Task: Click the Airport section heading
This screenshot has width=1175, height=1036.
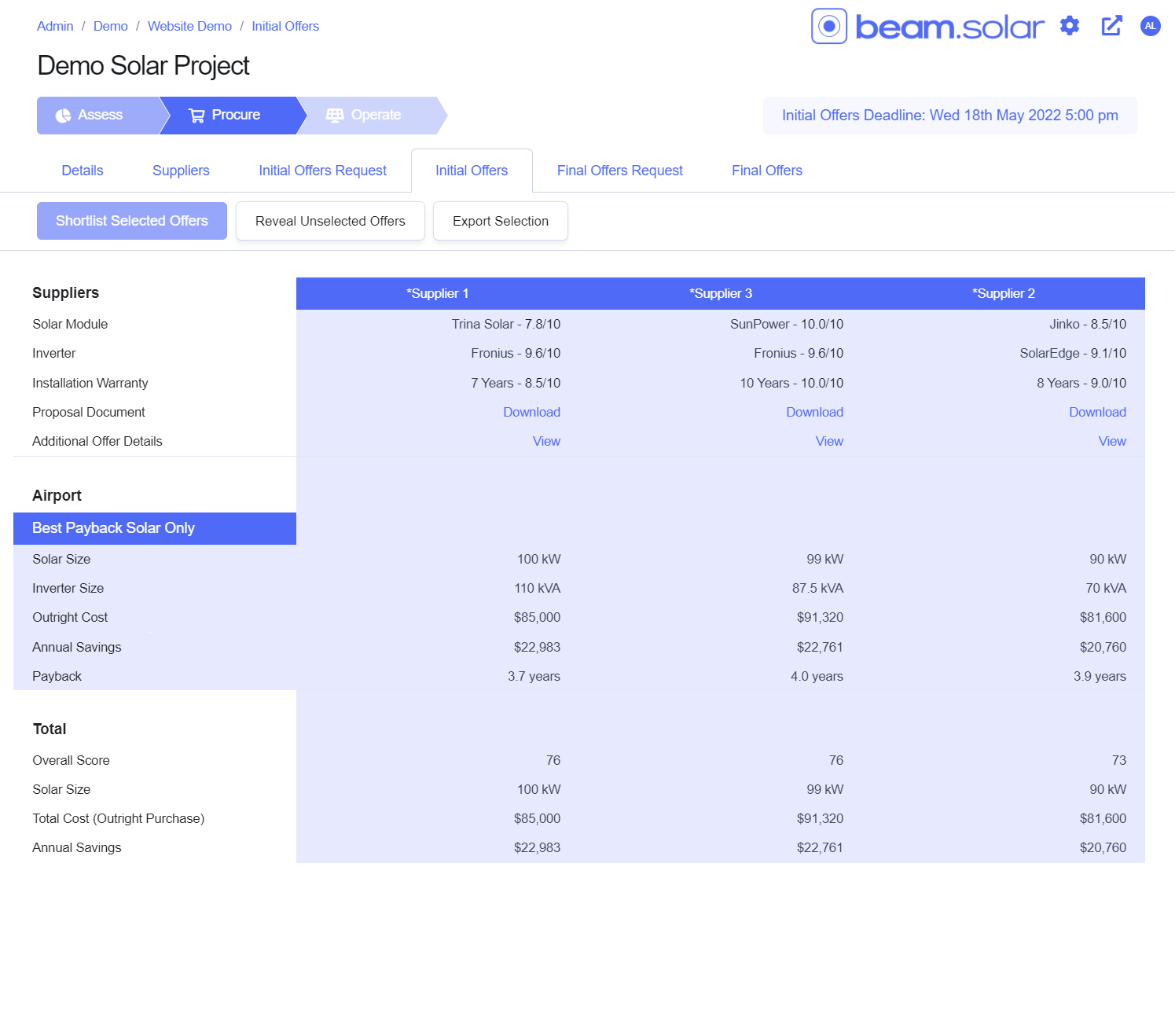Action: 57,495
